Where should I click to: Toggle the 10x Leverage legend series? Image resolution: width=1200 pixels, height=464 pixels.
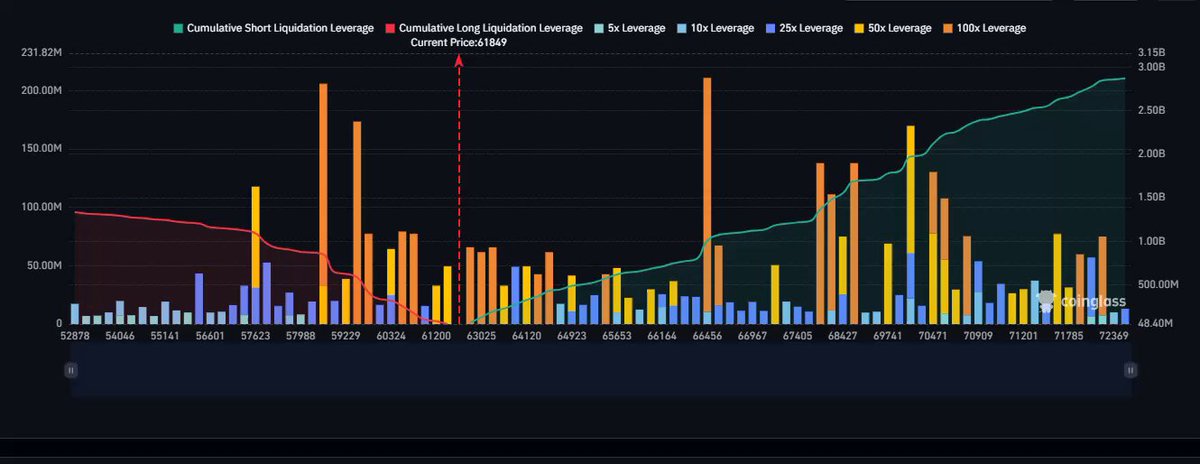tap(715, 28)
